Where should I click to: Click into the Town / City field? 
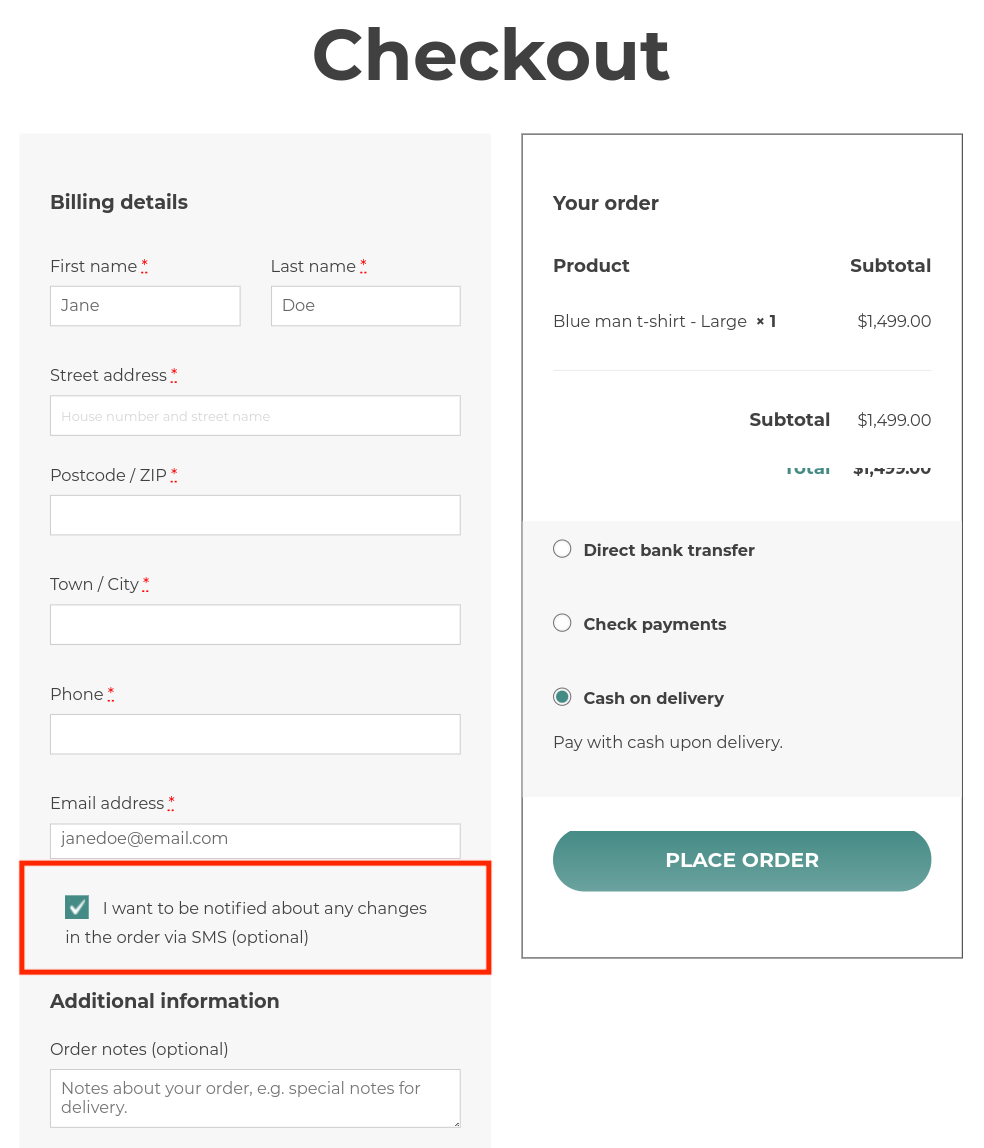255,624
